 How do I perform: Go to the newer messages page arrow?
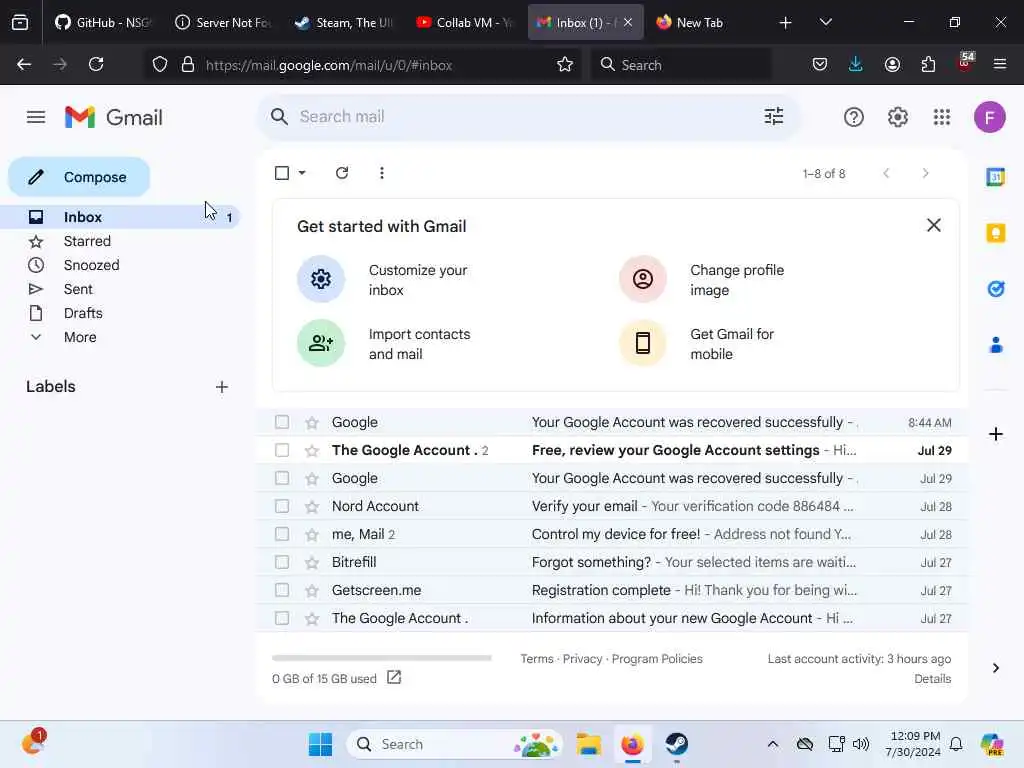[x=886, y=173]
